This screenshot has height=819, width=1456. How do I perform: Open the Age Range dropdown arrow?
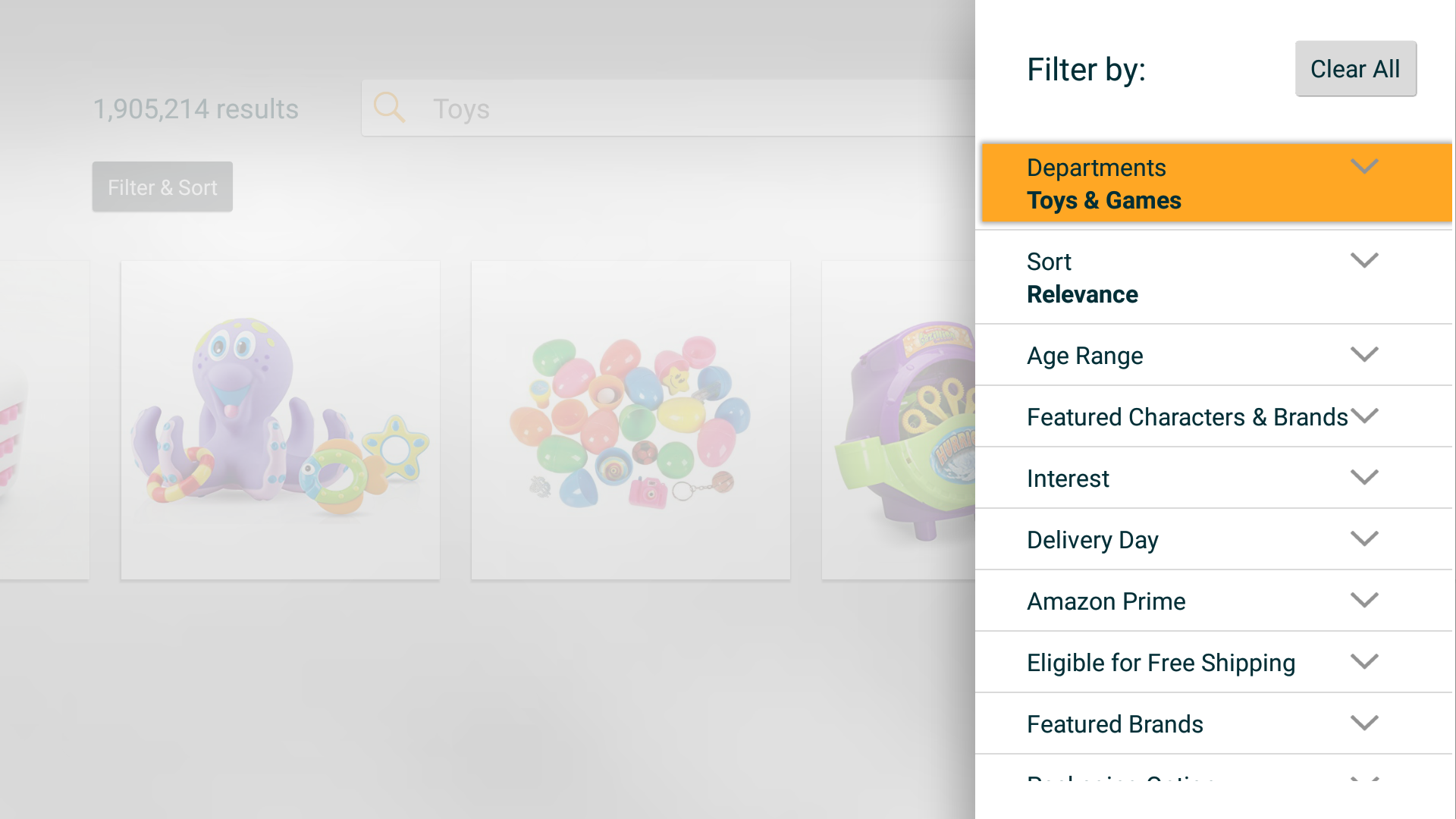pos(1364,354)
